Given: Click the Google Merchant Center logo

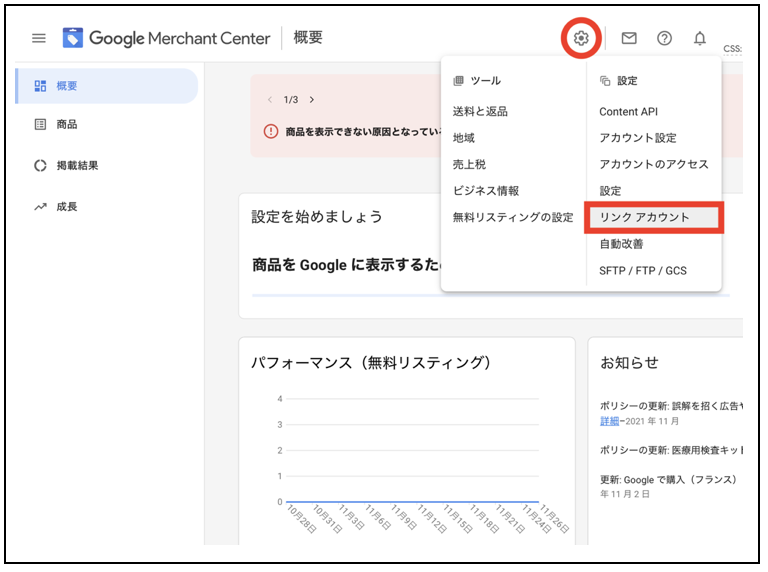Looking at the screenshot, I should (x=166, y=38).
